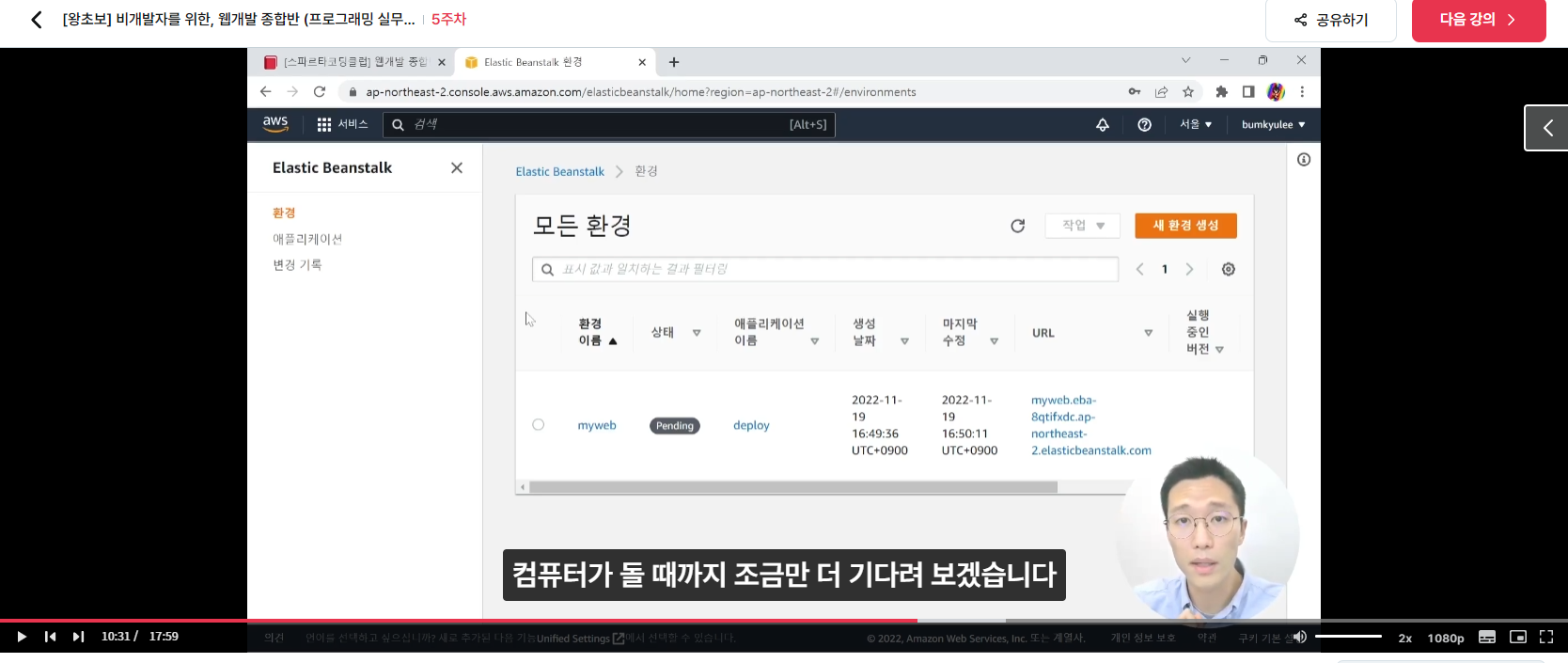Image resolution: width=1568 pixels, height=663 pixels.
Task: Open the AWS services (서비스) grid menu
Action: [342, 124]
